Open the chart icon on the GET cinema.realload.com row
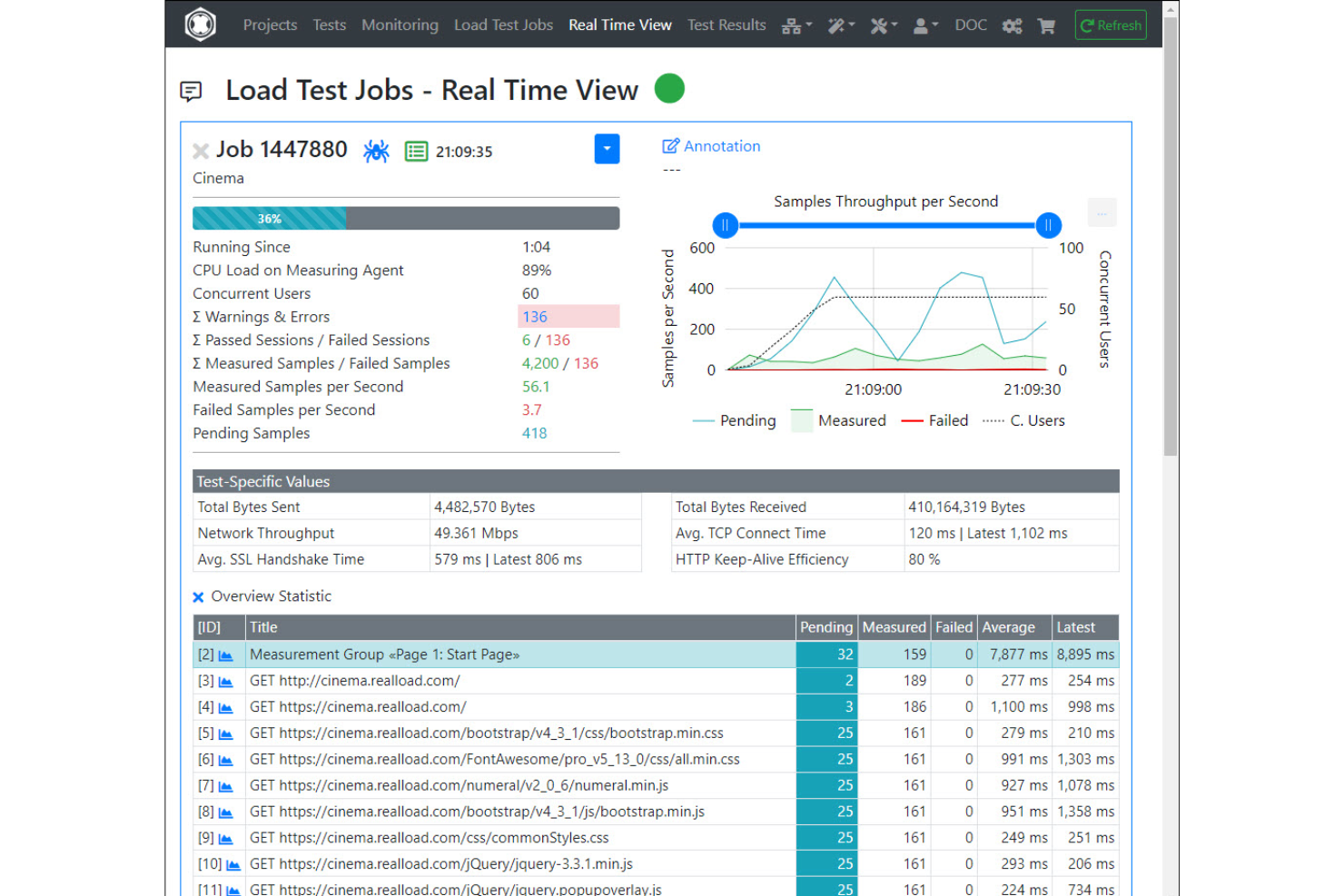 click(x=226, y=681)
